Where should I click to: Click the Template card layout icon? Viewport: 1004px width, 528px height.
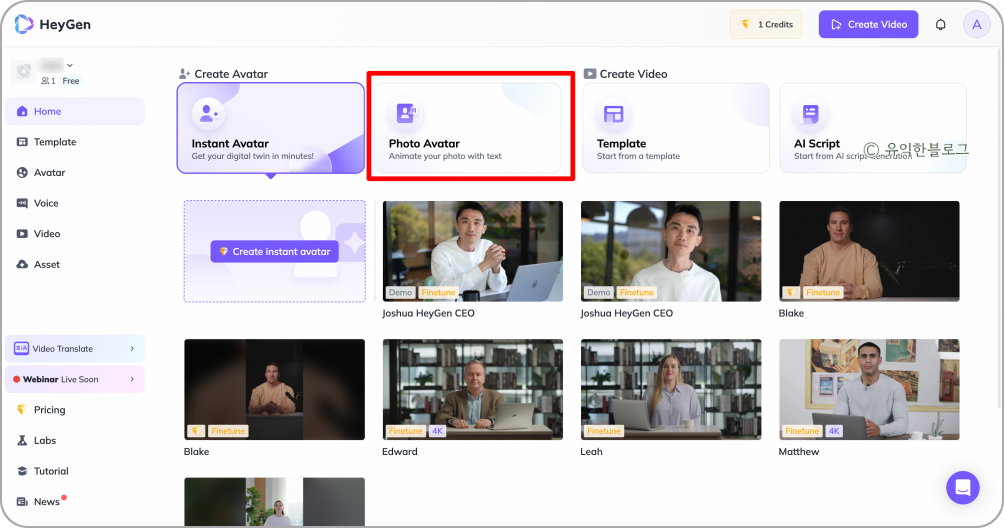click(x=613, y=114)
